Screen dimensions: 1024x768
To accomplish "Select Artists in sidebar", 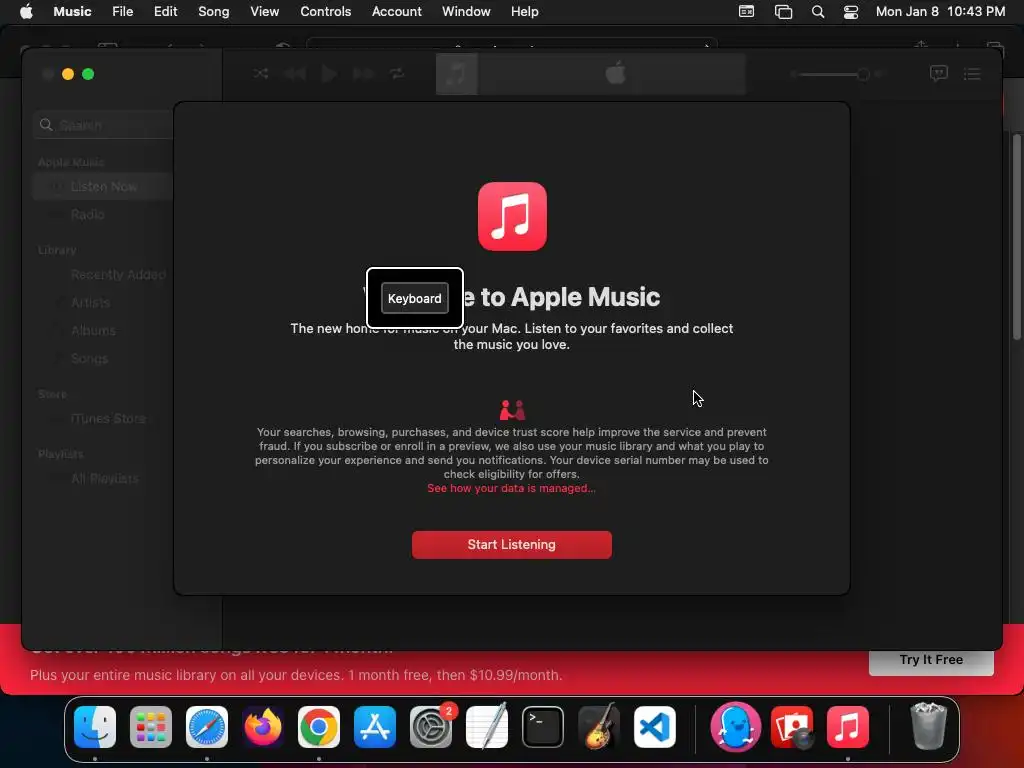I will point(90,302).
